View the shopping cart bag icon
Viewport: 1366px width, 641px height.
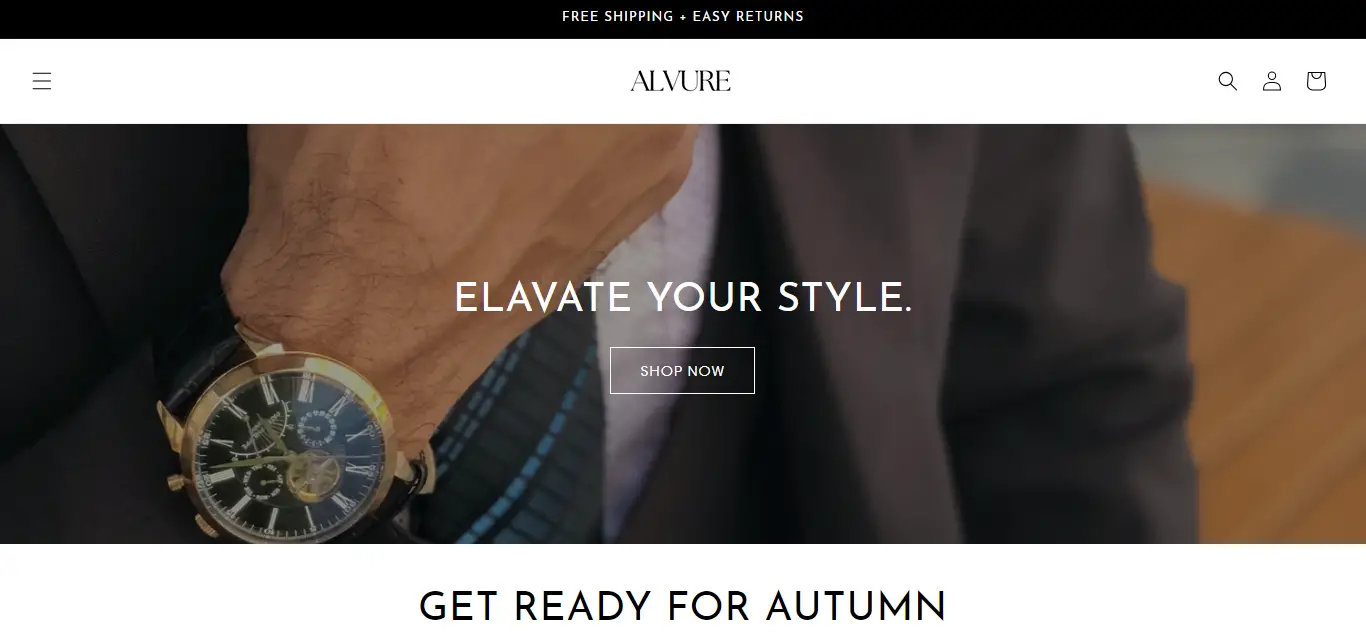click(1316, 81)
